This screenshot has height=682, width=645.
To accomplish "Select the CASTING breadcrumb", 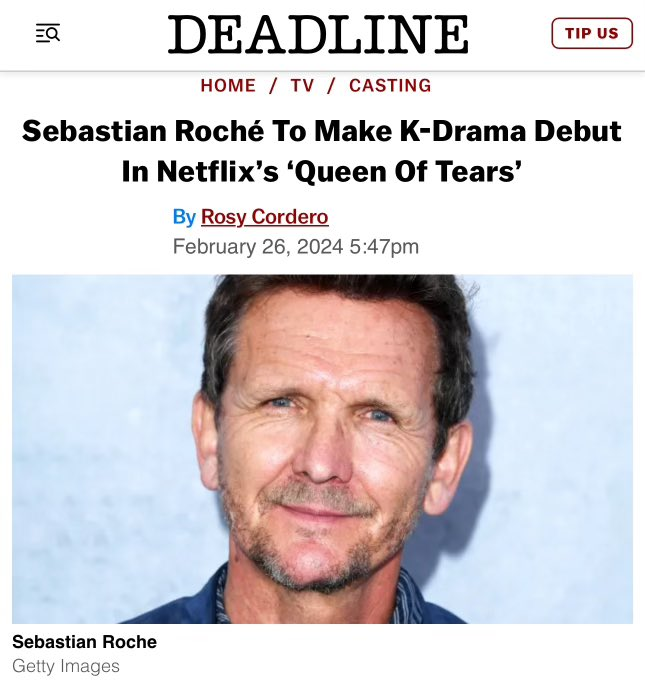I will pyautogui.click(x=390, y=86).
